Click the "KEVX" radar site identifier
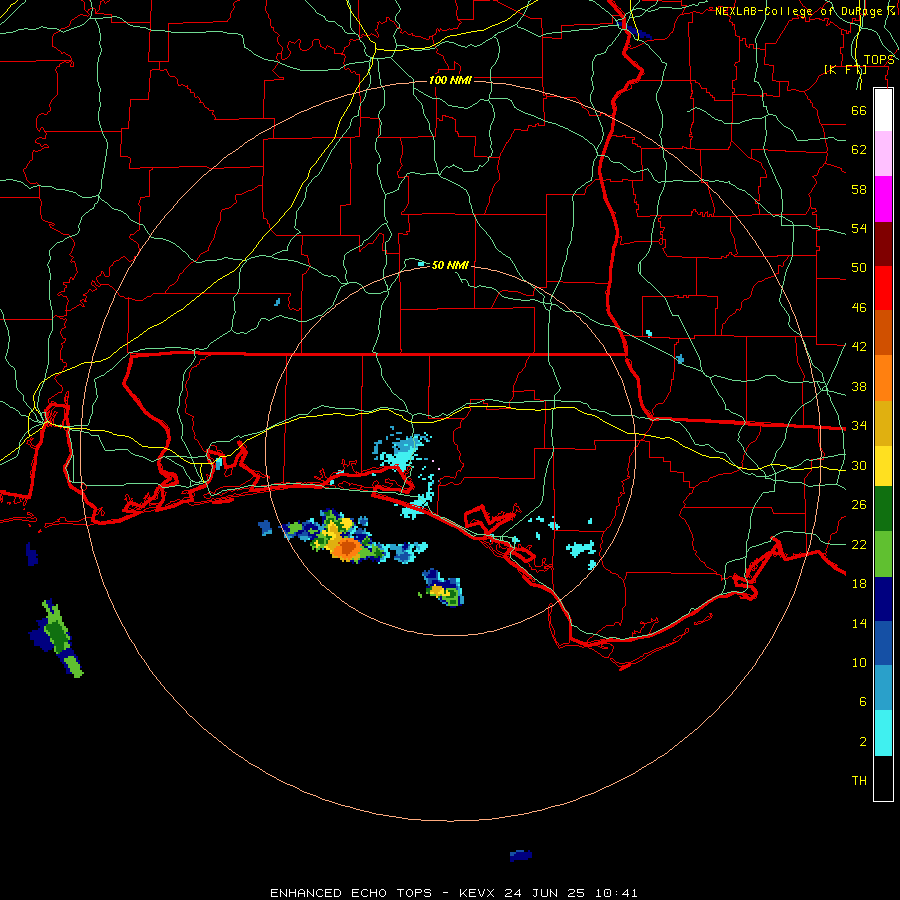900x900 pixels. (476, 893)
